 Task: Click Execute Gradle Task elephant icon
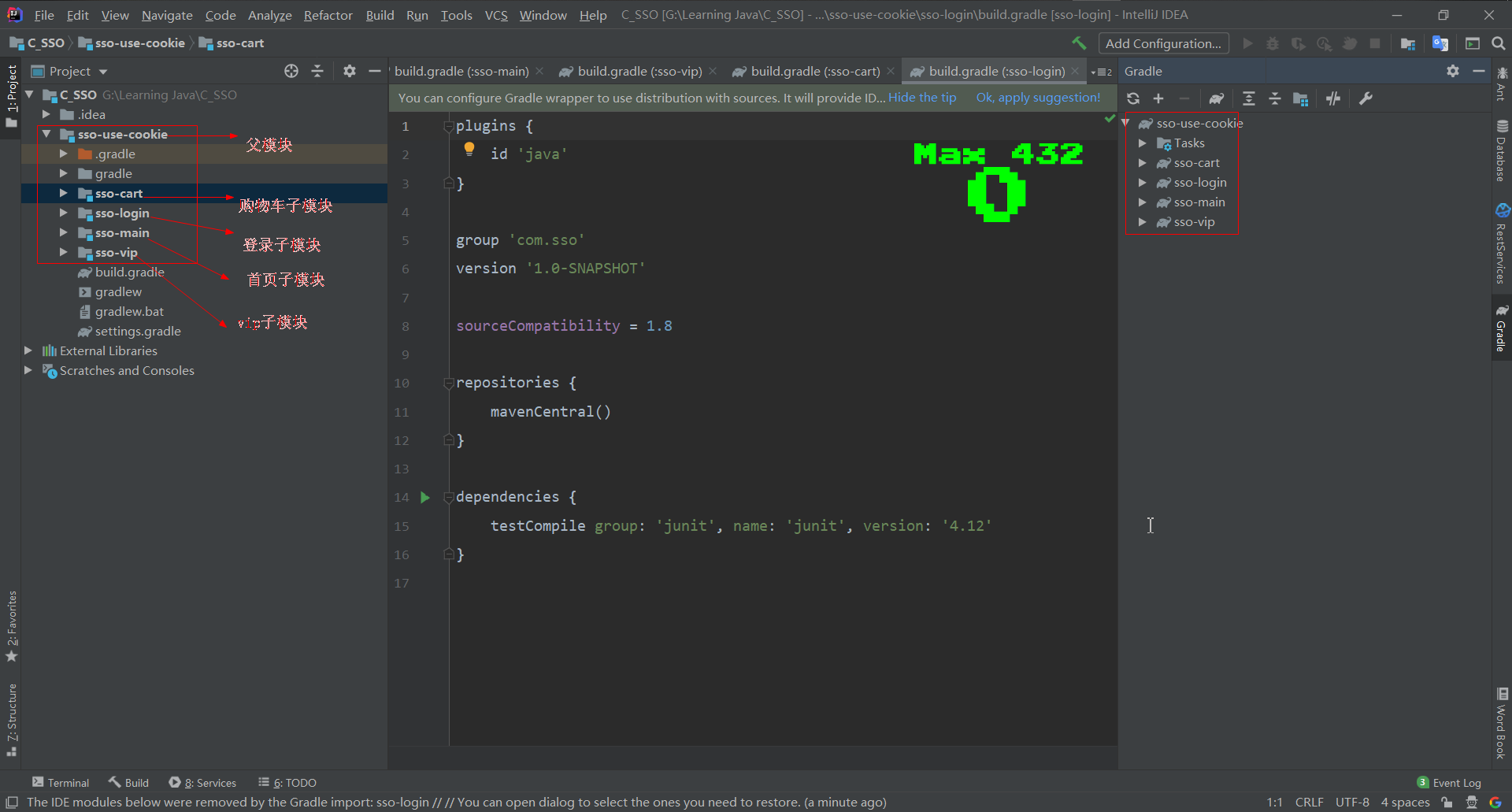click(1217, 98)
